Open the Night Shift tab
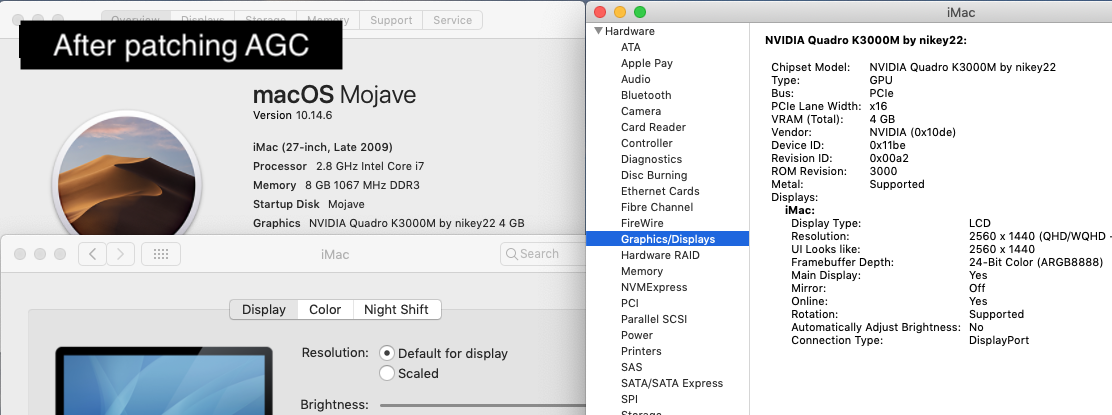The width and height of the screenshot is (1112, 415). (x=396, y=310)
